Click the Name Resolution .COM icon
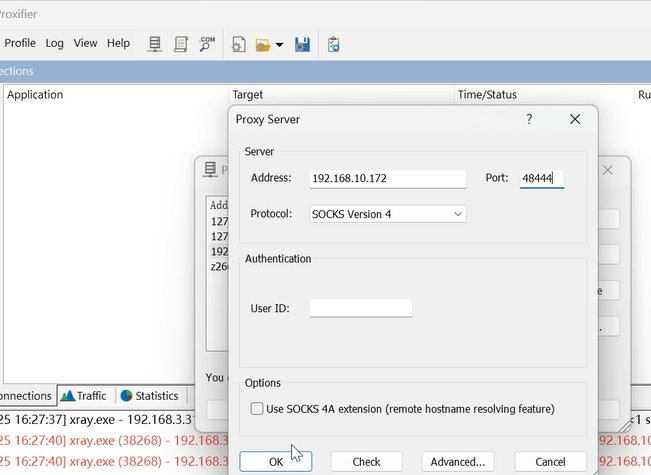 click(x=207, y=44)
